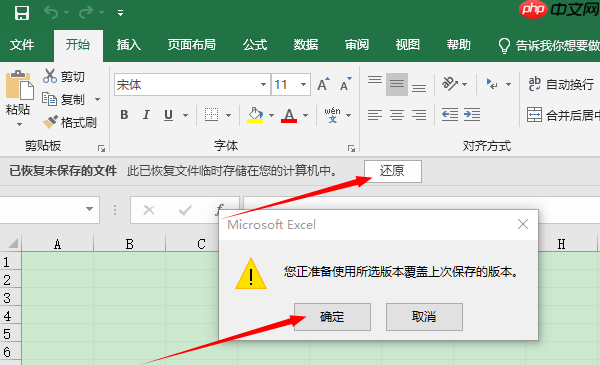
Task: Toggle align text left
Action: pyautogui.click(x=375, y=115)
